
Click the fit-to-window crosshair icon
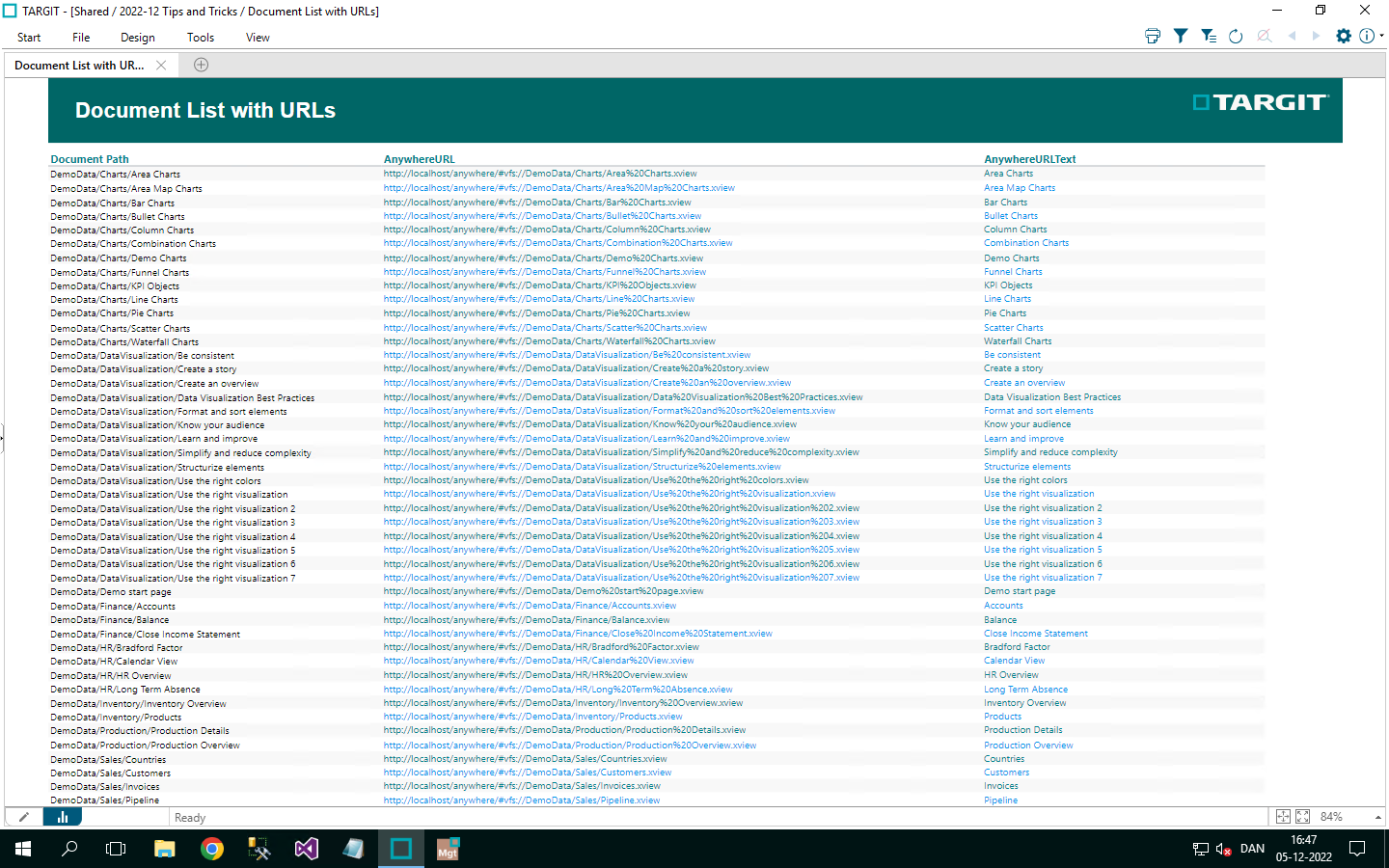tap(1283, 817)
